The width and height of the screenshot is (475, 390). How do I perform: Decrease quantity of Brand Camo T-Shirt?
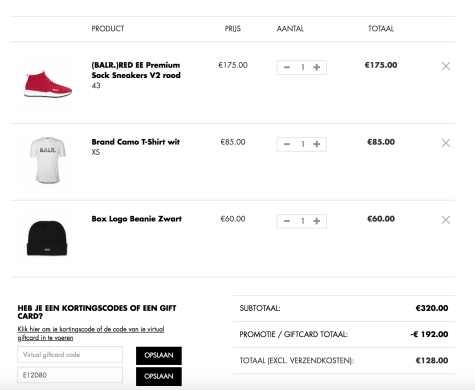[x=287, y=144]
